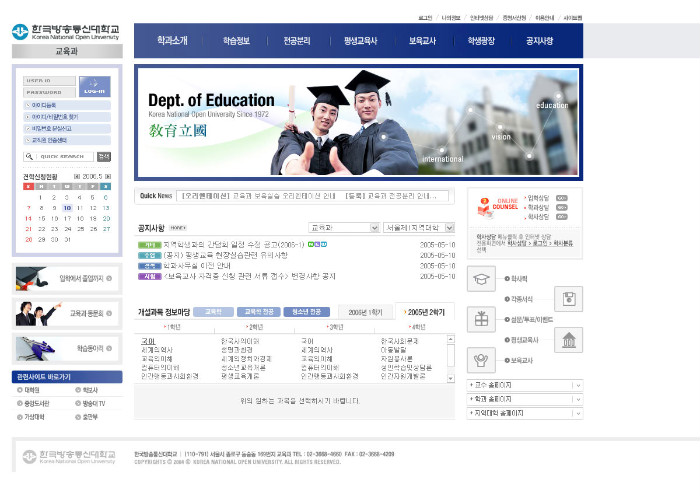
Task: Click the Online Counsel icon
Action: click(x=486, y=207)
